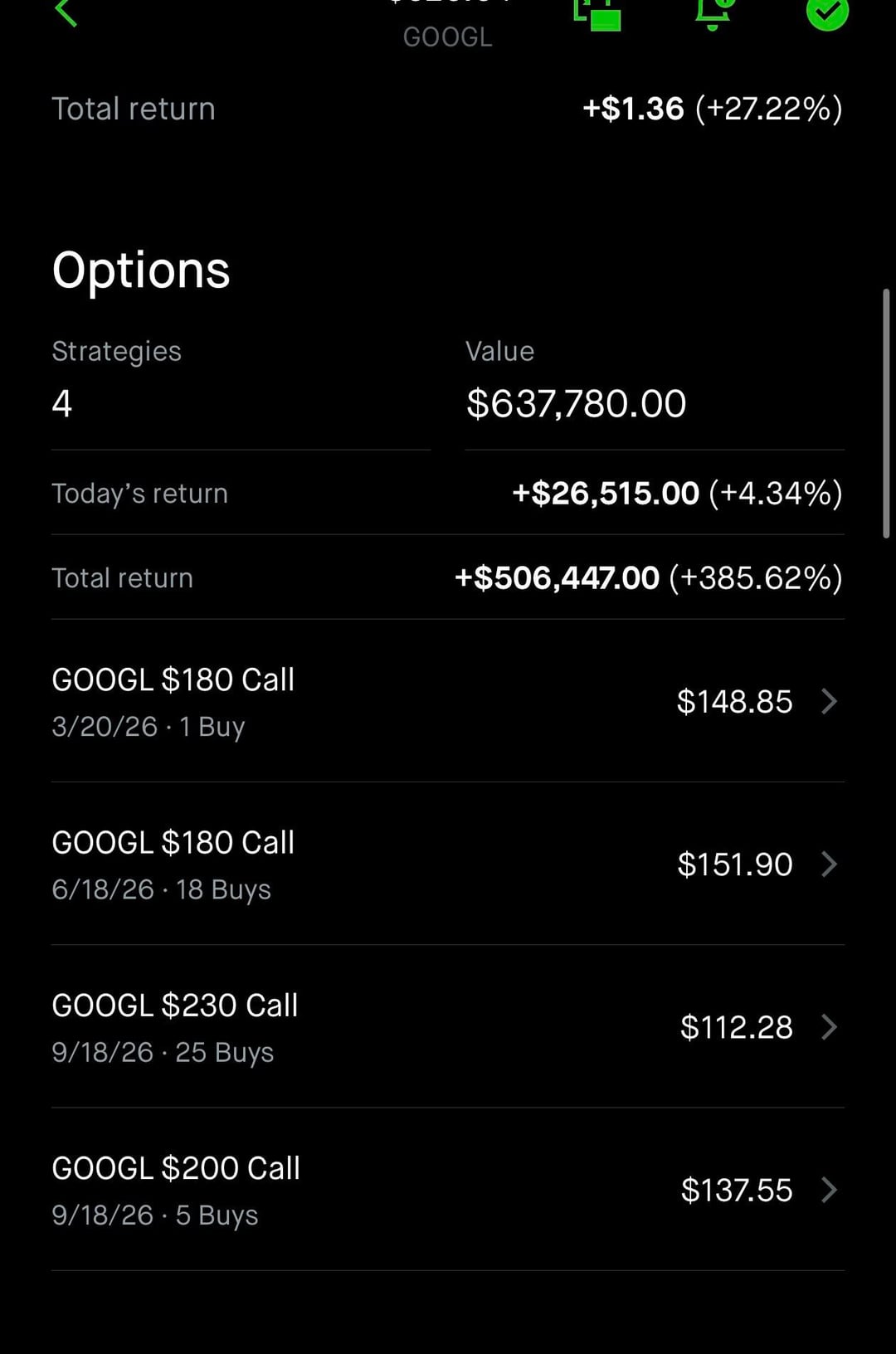Image resolution: width=896 pixels, height=1354 pixels.
Task: Tap the $112.28 option price
Action: pyautogui.click(x=736, y=1027)
